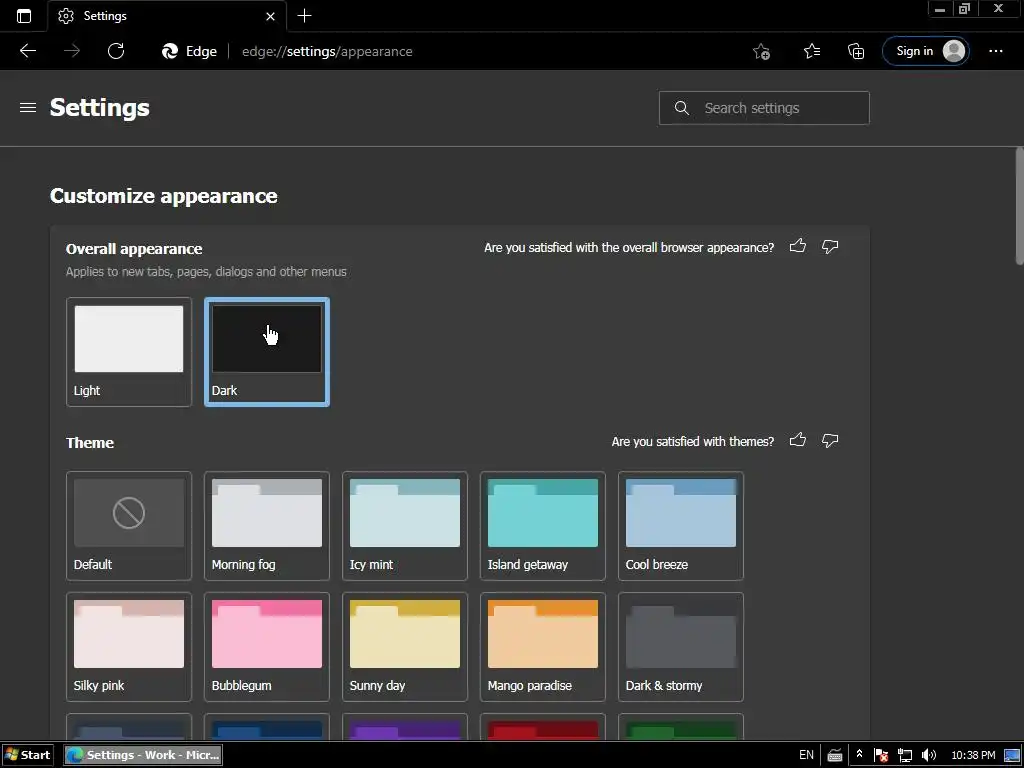1024x768 pixels.
Task: Open the on-screen keyboard tray icon
Action: pyautogui.click(x=835, y=756)
